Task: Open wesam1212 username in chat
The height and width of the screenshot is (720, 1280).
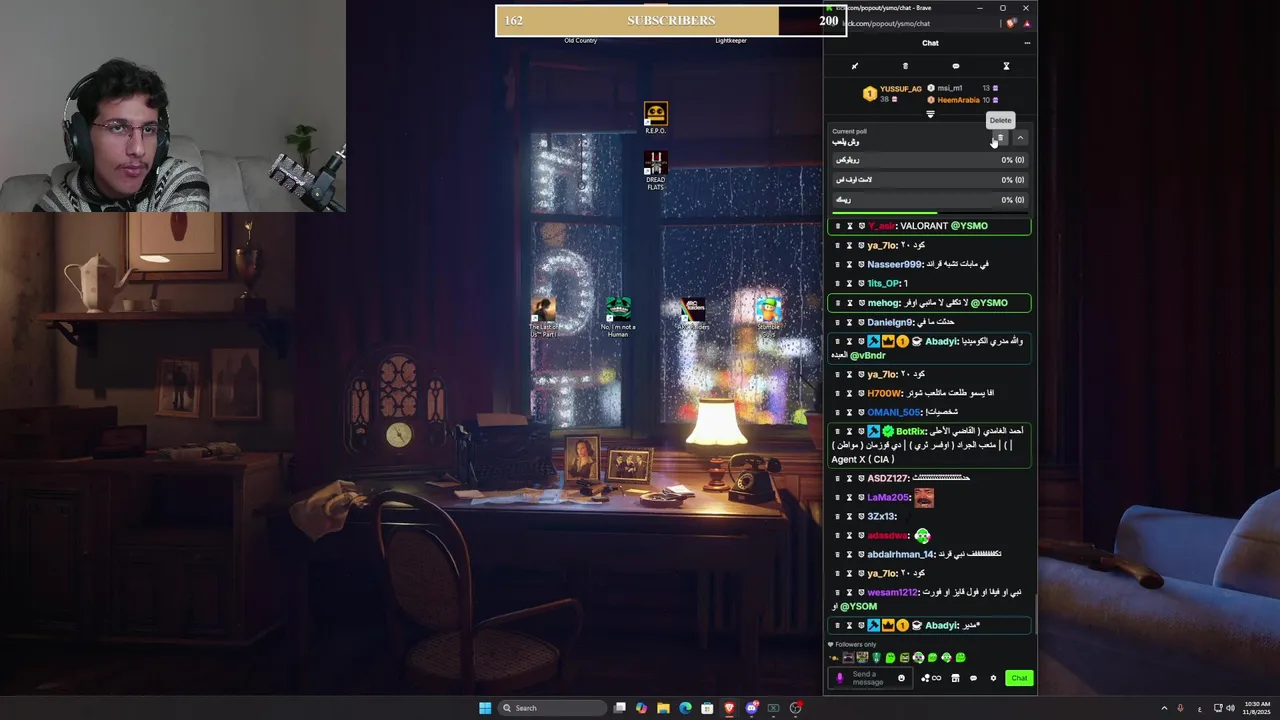Action: (893, 592)
